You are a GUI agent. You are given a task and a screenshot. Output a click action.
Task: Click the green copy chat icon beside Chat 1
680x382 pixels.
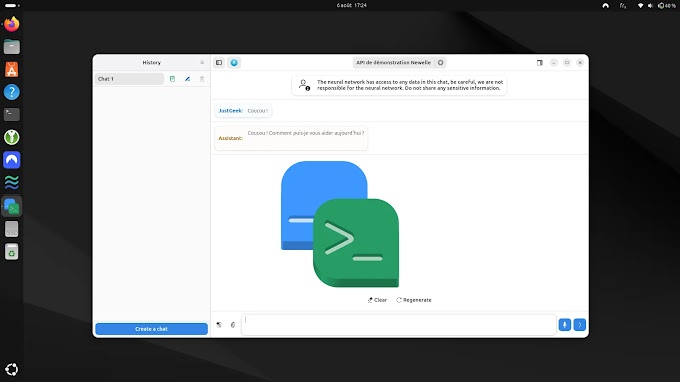click(173, 79)
